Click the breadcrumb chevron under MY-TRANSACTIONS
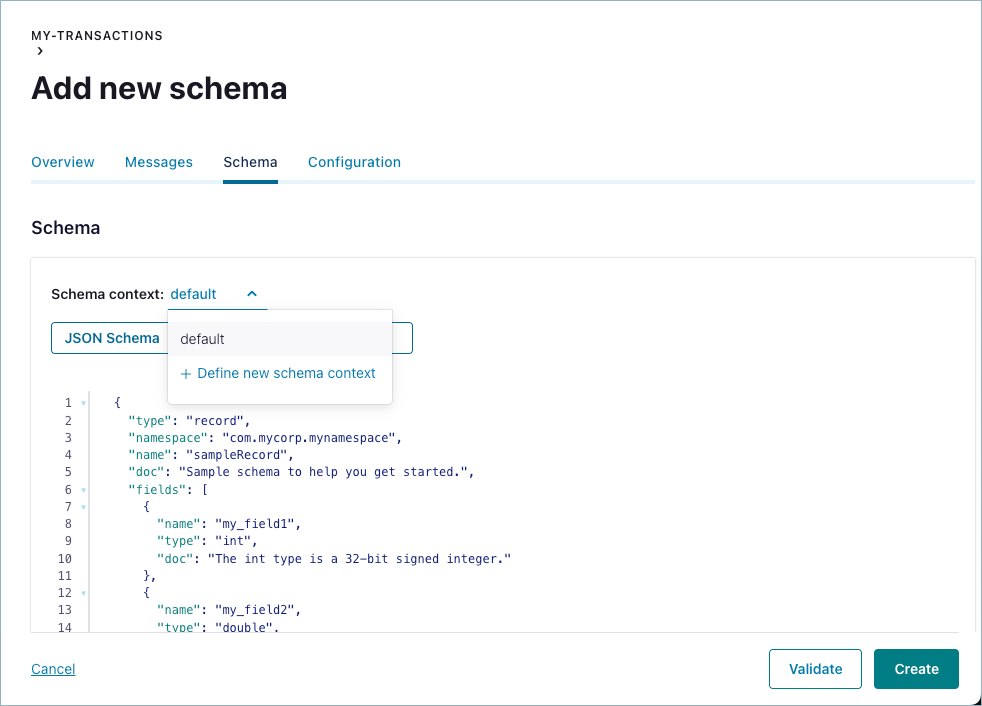The height and width of the screenshot is (706, 982). tap(40, 52)
